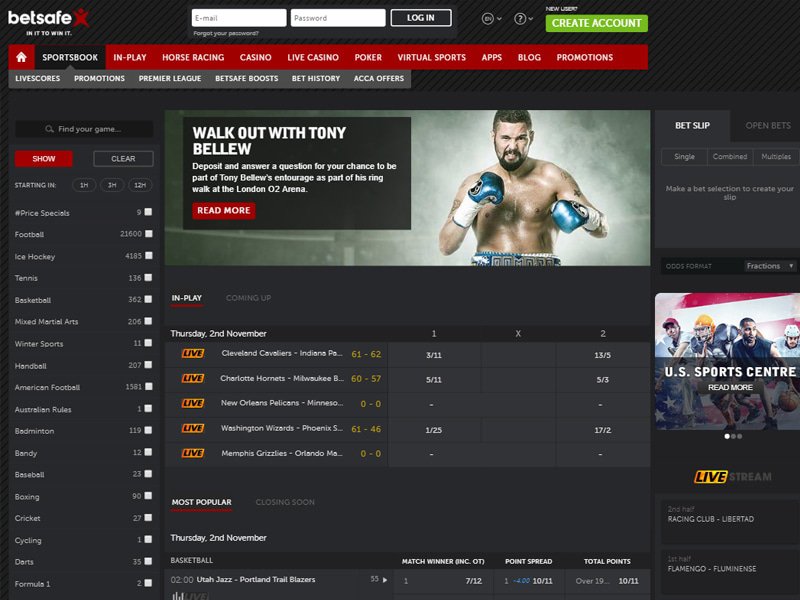Click the Betsafe logo

pos(48,22)
